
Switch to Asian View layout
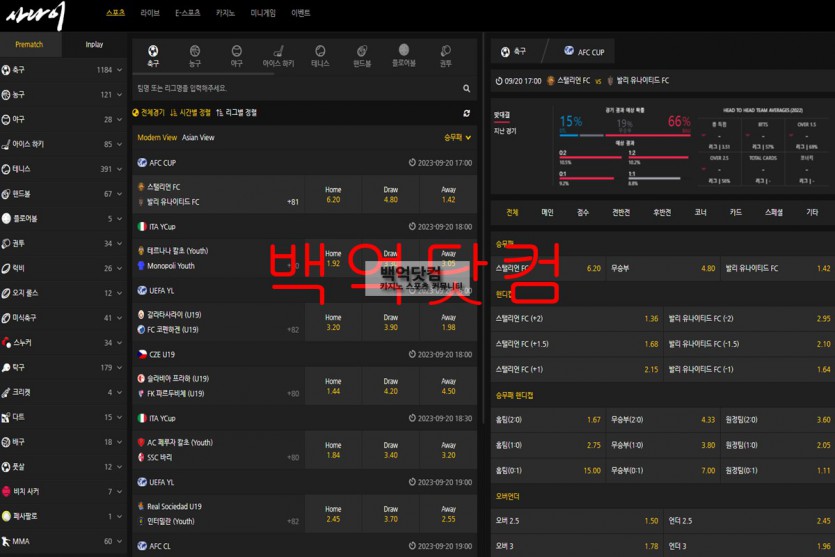[x=198, y=137]
